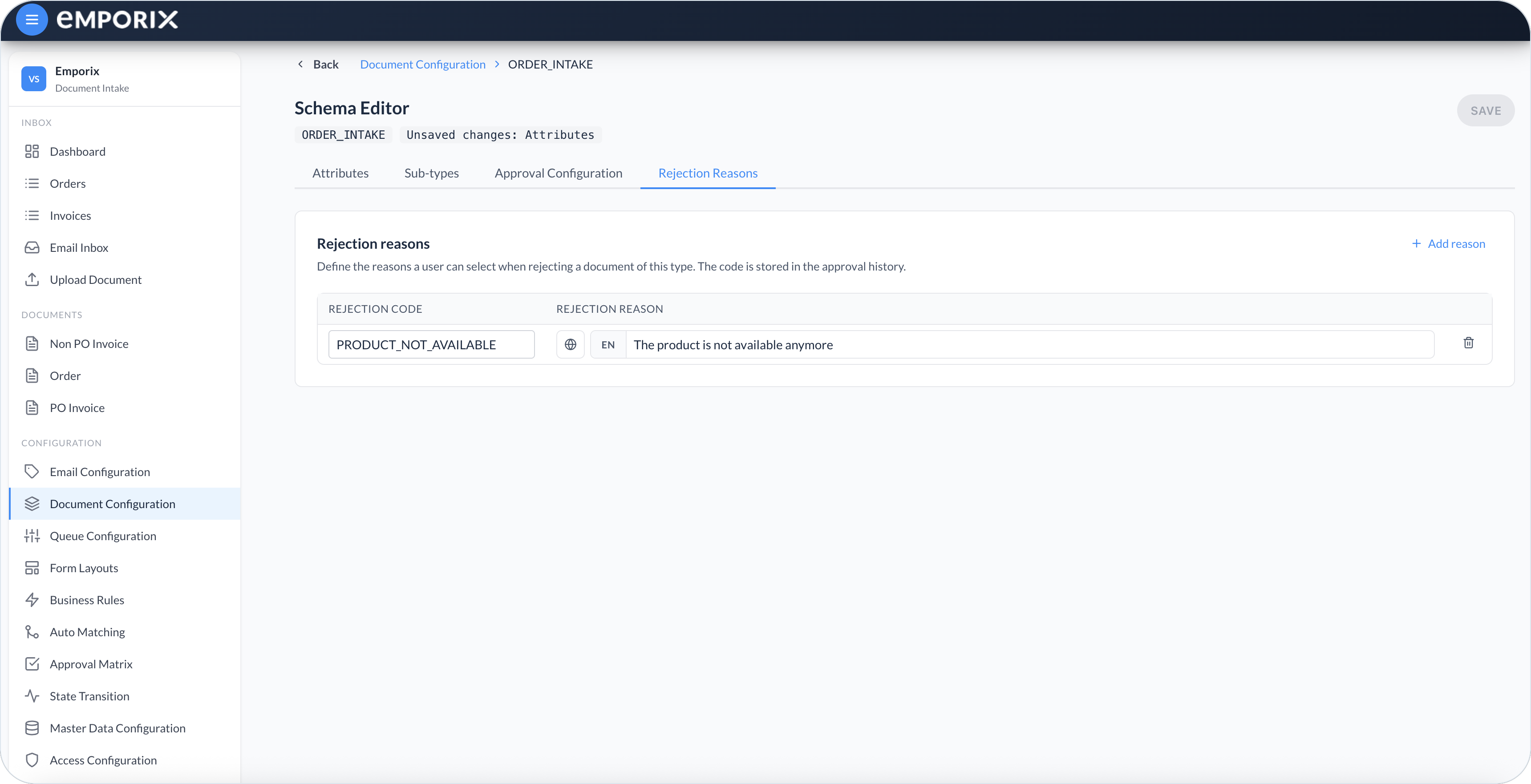Click the Master Data Configuration database icon

click(32, 729)
